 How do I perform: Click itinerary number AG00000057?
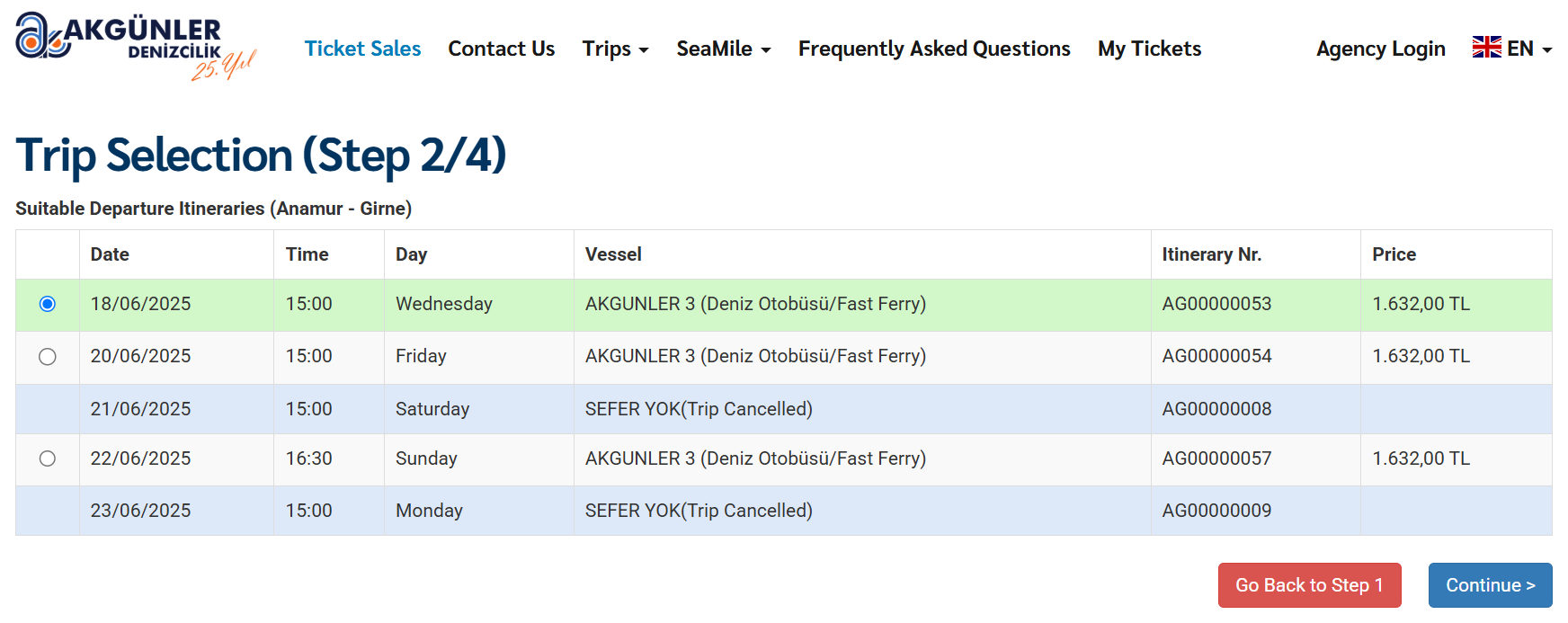point(1216,458)
